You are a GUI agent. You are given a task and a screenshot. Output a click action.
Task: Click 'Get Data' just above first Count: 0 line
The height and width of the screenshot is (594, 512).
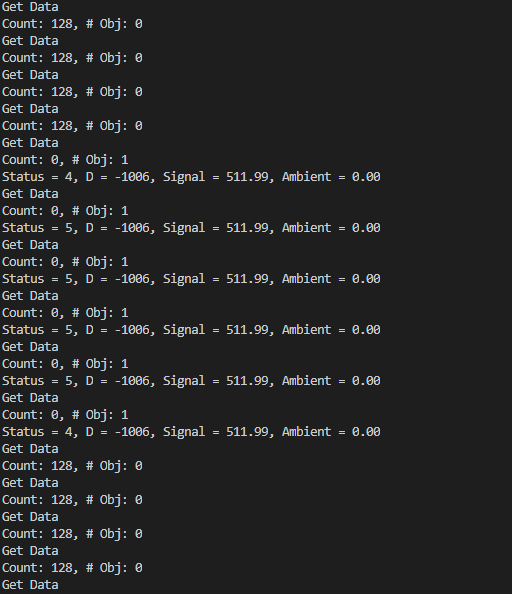[x=30, y=143]
